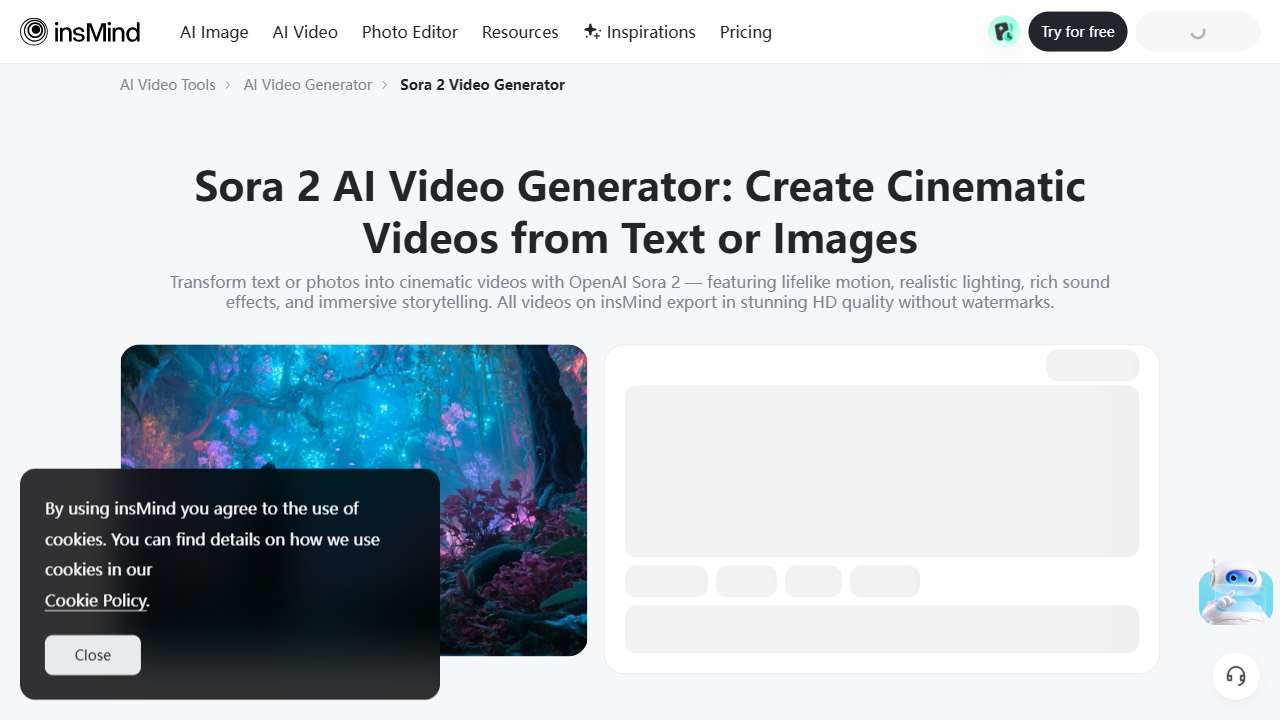Click the large prompt placeholder area
The height and width of the screenshot is (720, 1280).
coord(881,470)
